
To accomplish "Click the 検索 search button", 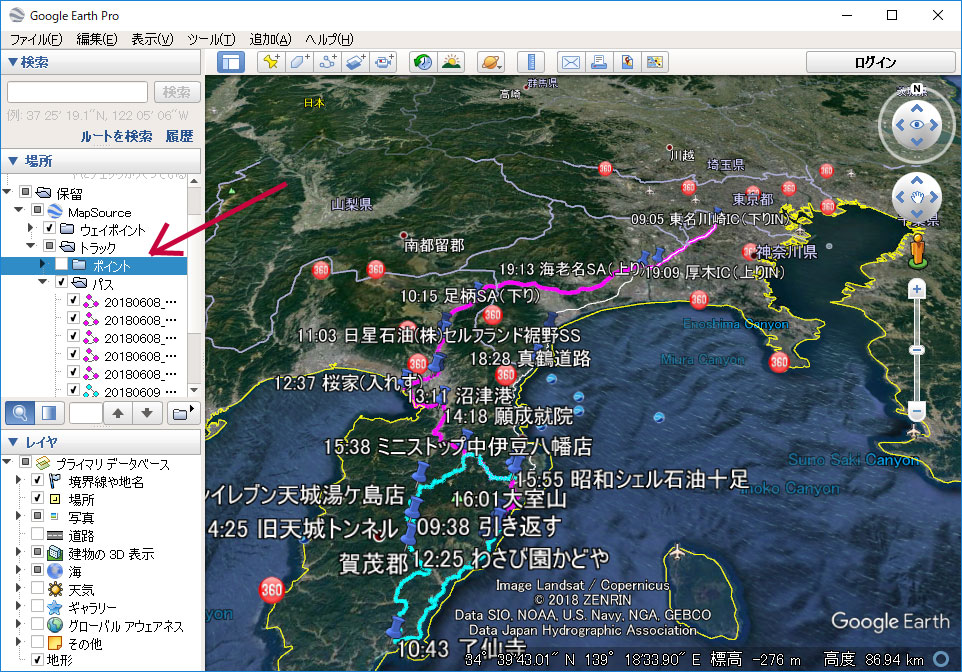I will pos(177,92).
